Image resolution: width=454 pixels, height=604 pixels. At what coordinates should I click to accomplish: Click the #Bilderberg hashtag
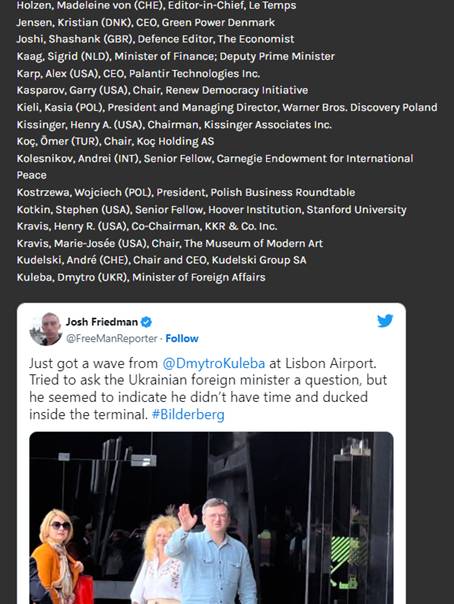tap(188, 414)
